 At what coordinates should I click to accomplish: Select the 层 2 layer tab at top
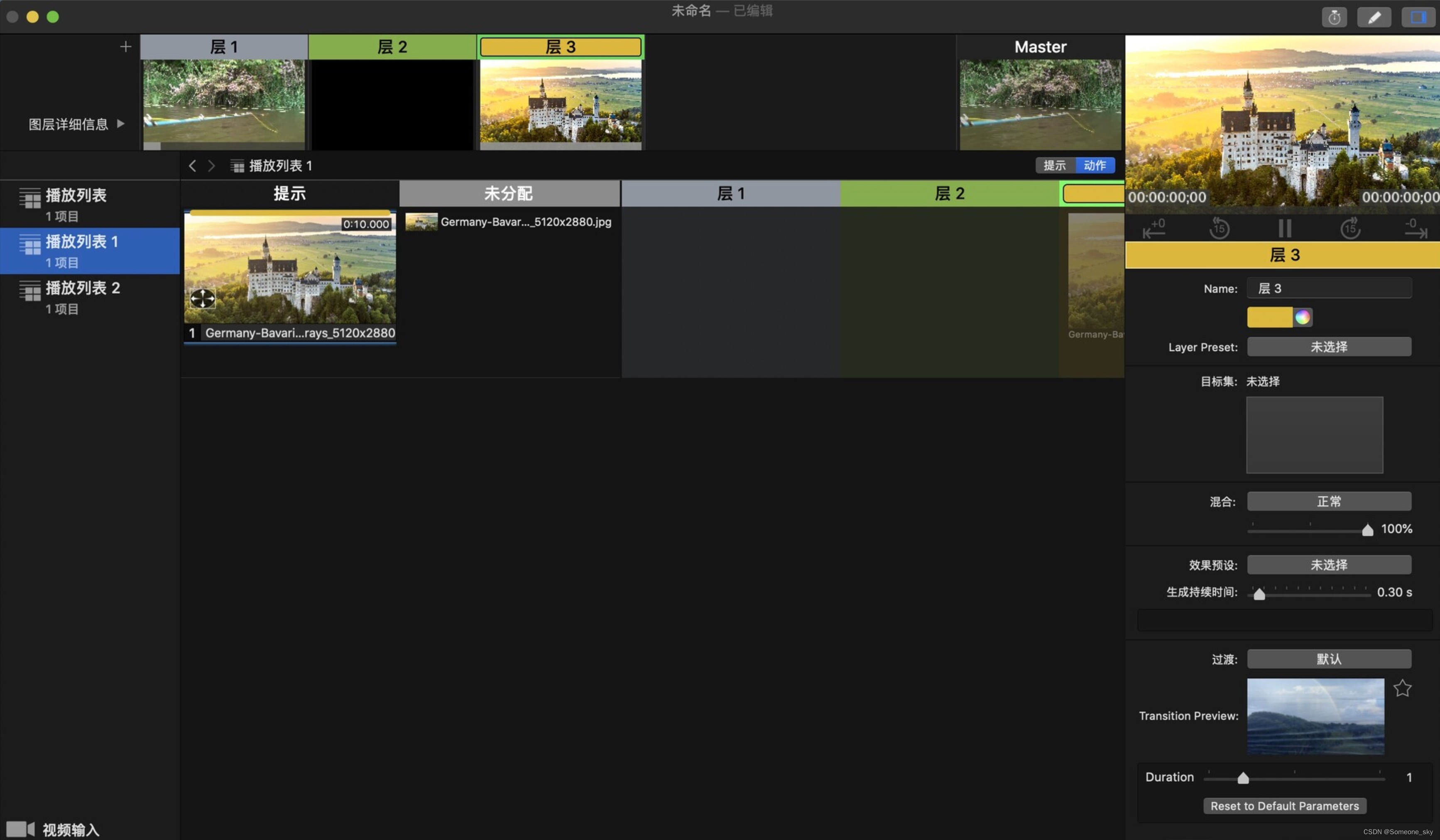(x=392, y=47)
